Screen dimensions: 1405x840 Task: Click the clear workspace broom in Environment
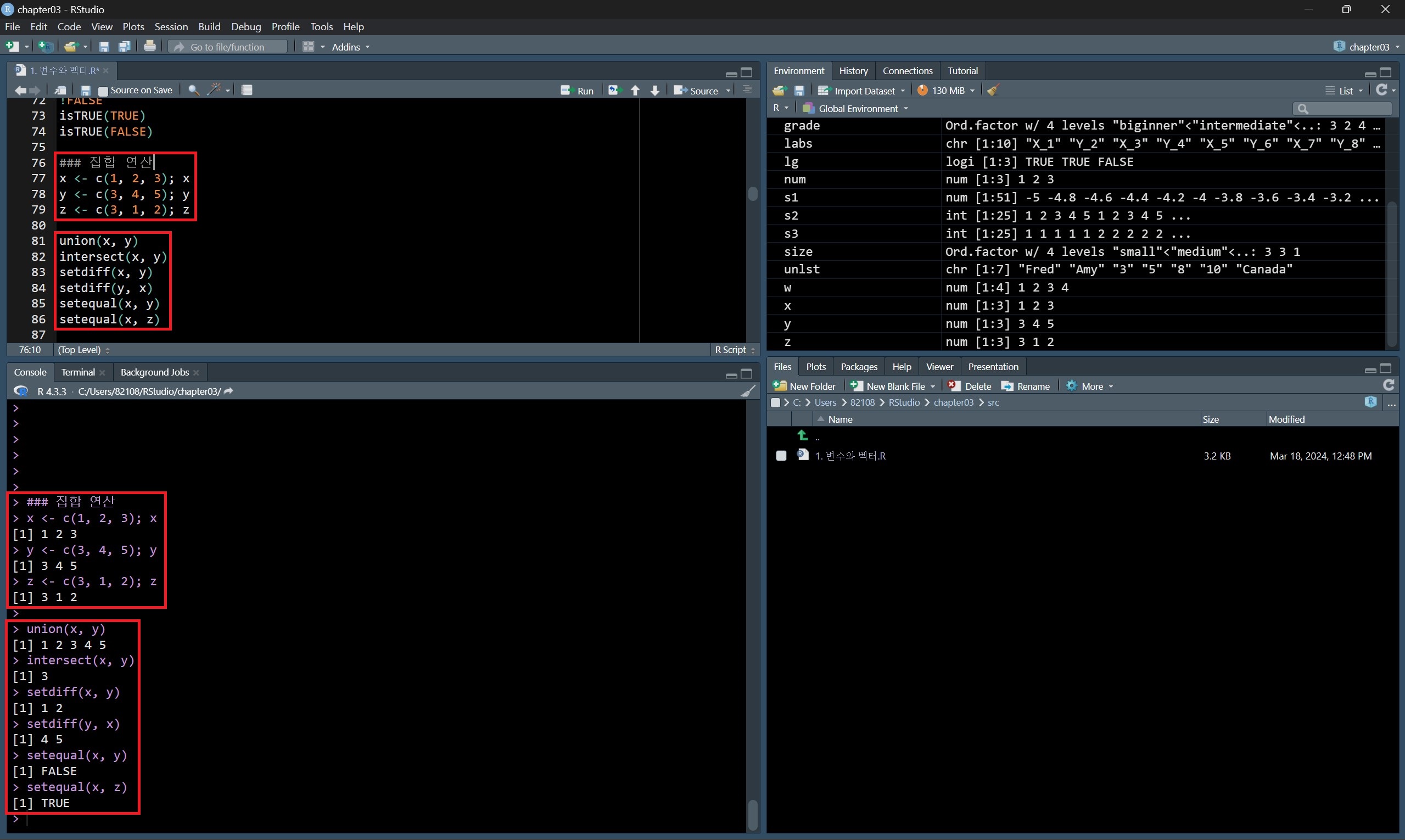click(993, 90)
